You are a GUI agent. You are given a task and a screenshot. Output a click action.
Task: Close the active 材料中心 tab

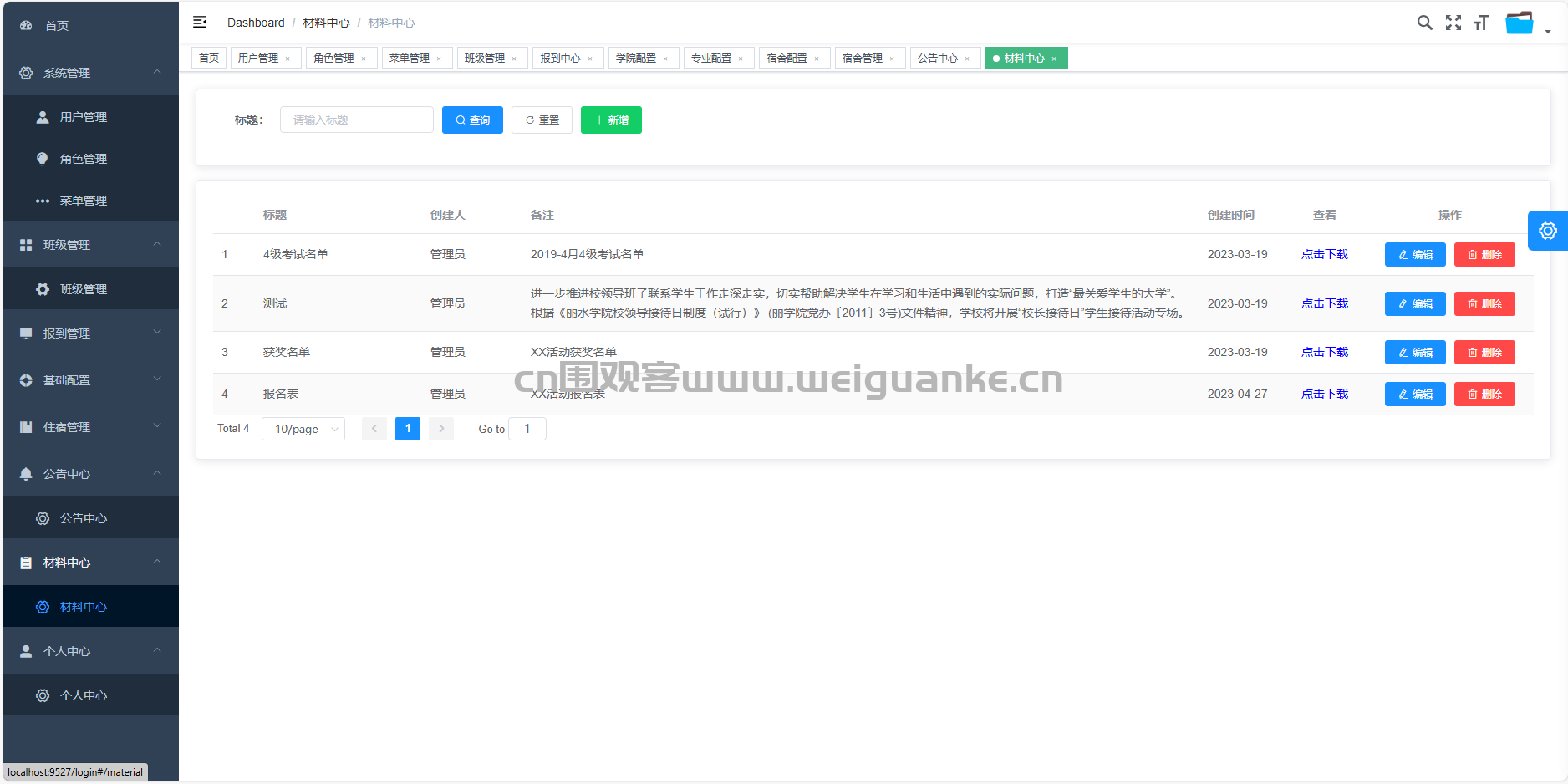(1054, 59)
